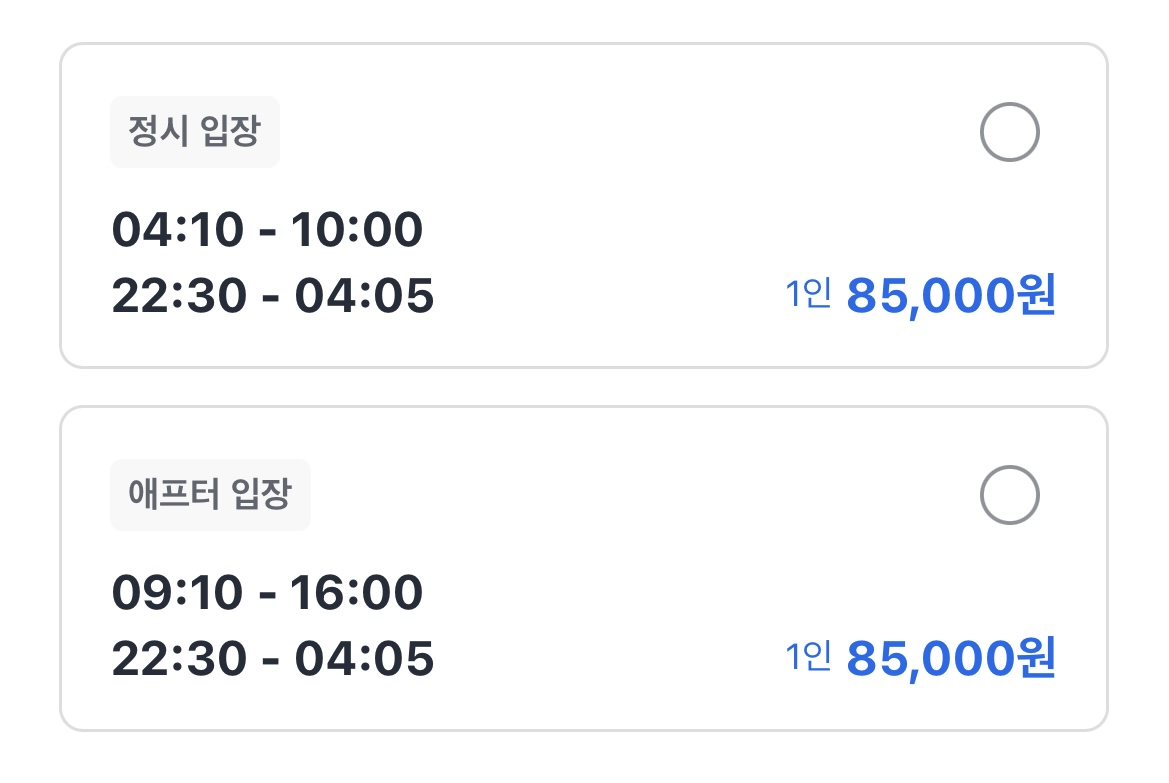This screenshot has height=783, width=1169.
Task: Click 22:30 - 04:05 in the 정시 입장 card
Action: pyautogui.click(x=272, y=296)
